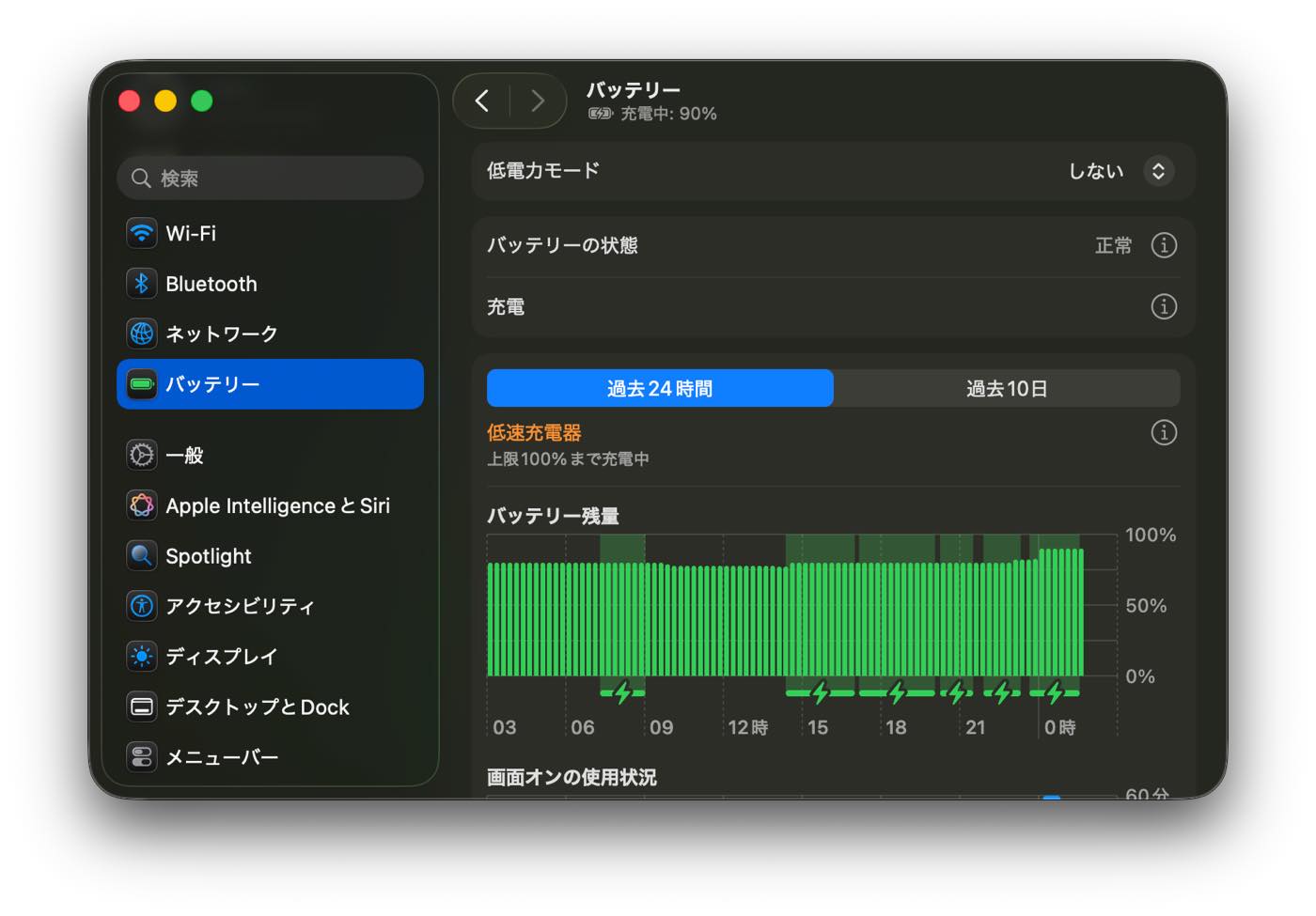Click the 15時 charging marker in the battery graph
Viewport: 1316px width, 916px height.
coord(820,693)
